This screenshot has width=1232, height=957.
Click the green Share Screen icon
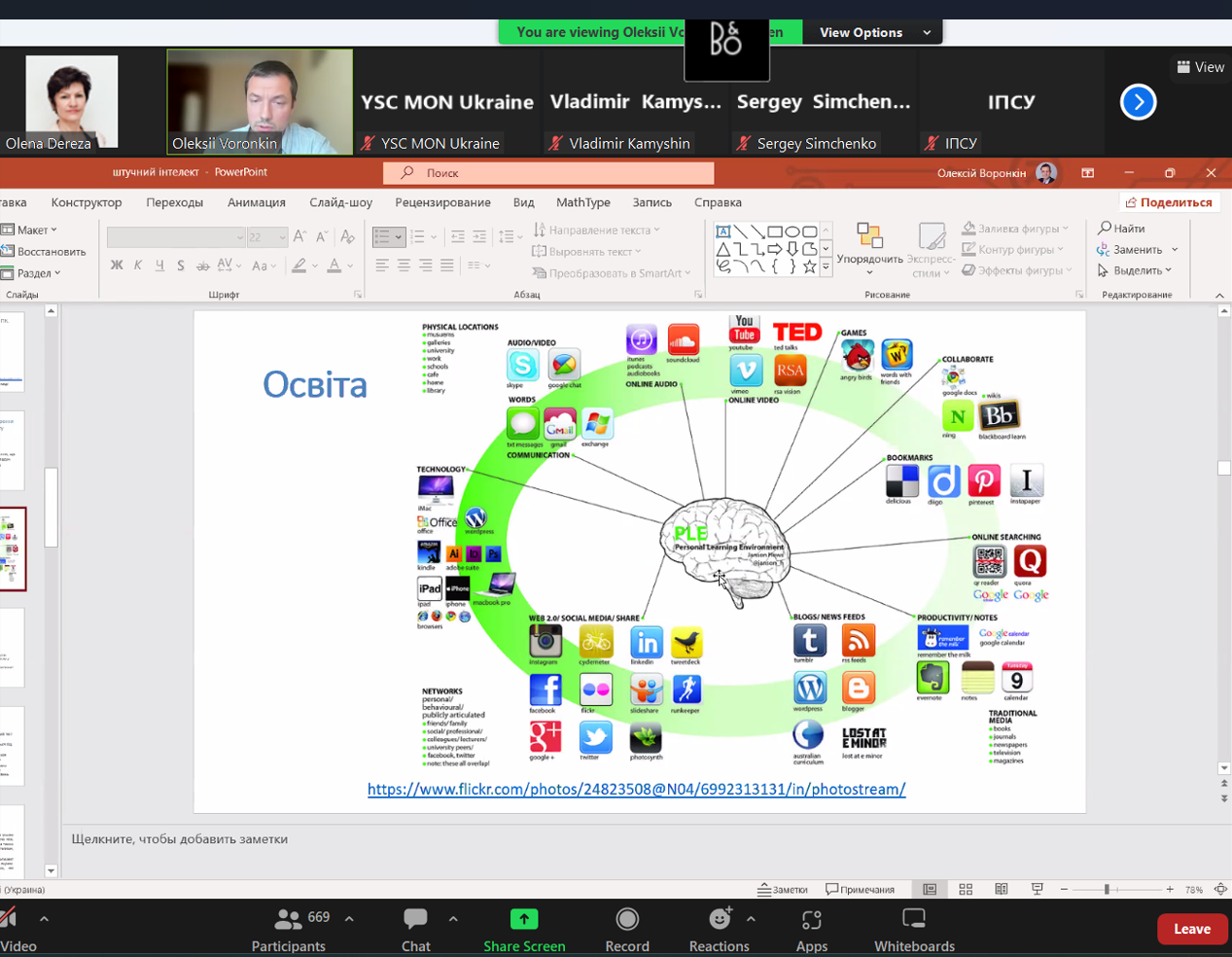tap(523, 919)
